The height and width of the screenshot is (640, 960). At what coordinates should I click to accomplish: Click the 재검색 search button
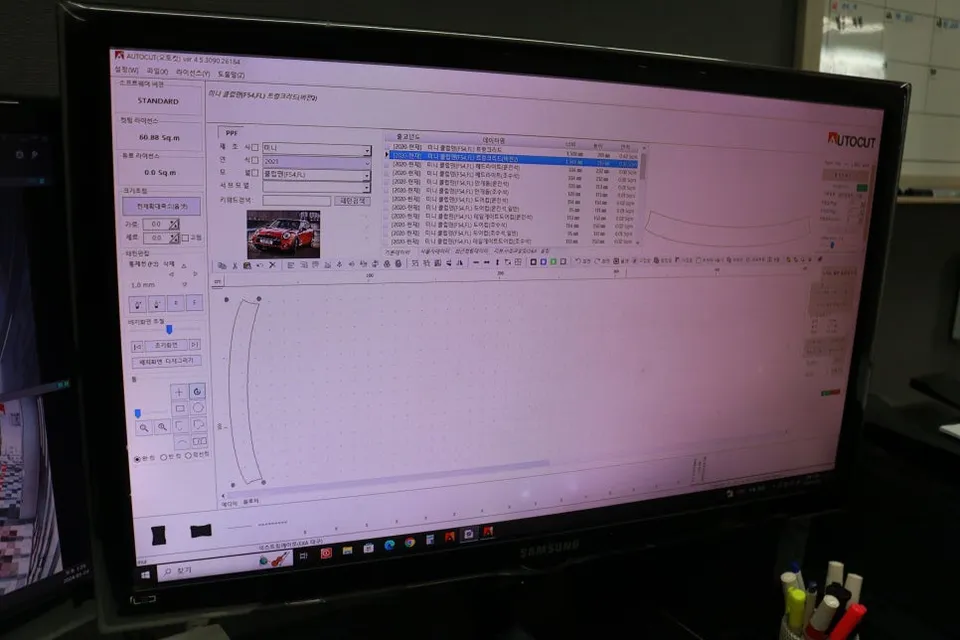point(353,200)
